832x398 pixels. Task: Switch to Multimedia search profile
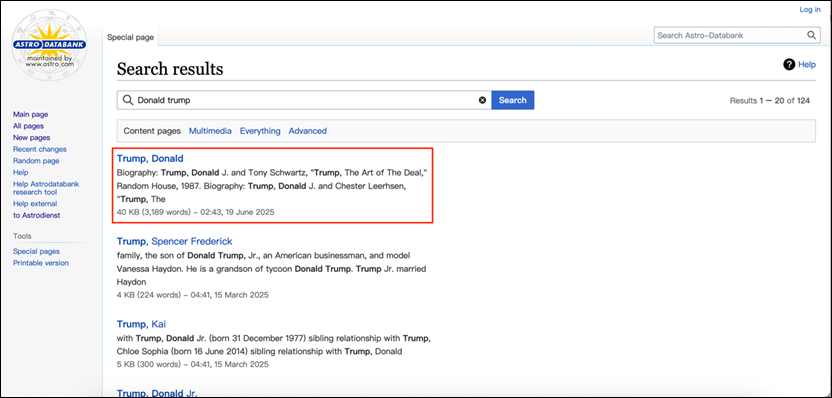(x=210, y=131)
